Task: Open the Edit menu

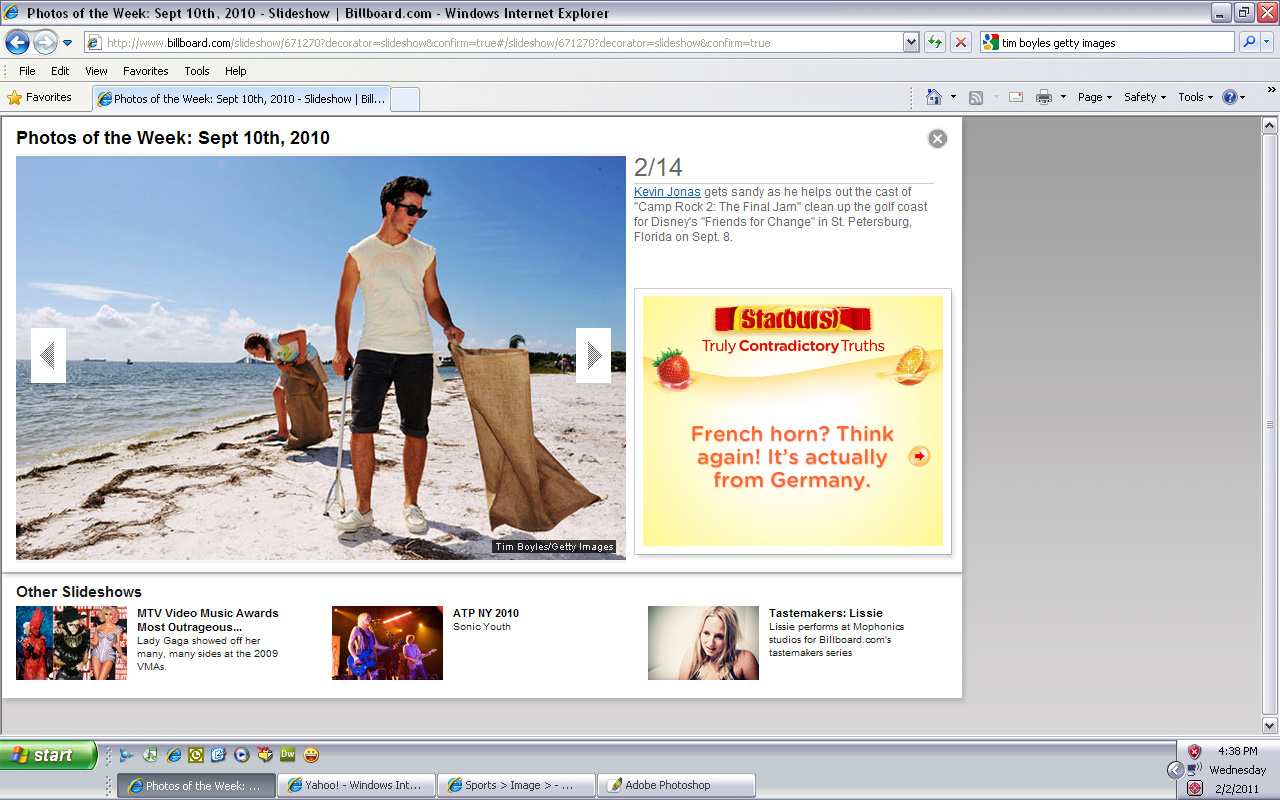Action: pyautogui.click(x=60, y=71)
